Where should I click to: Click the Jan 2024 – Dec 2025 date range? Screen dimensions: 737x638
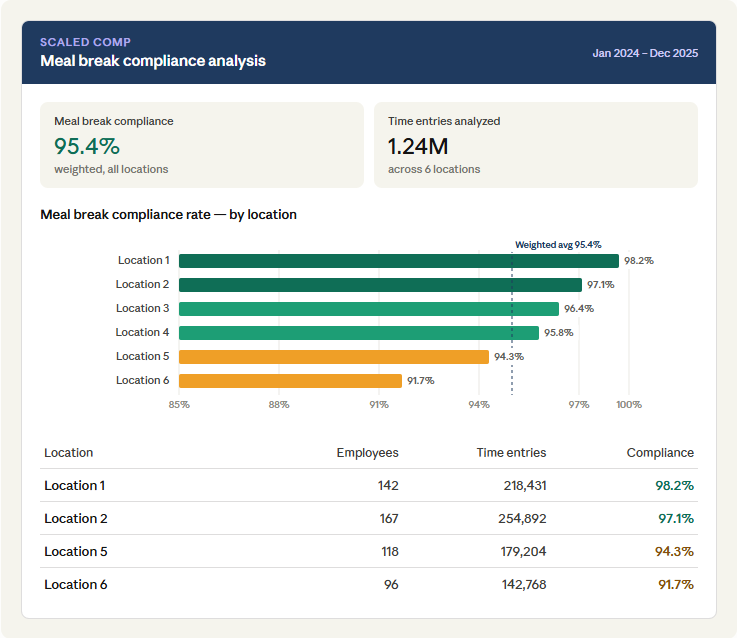click(x=645, y=53)
